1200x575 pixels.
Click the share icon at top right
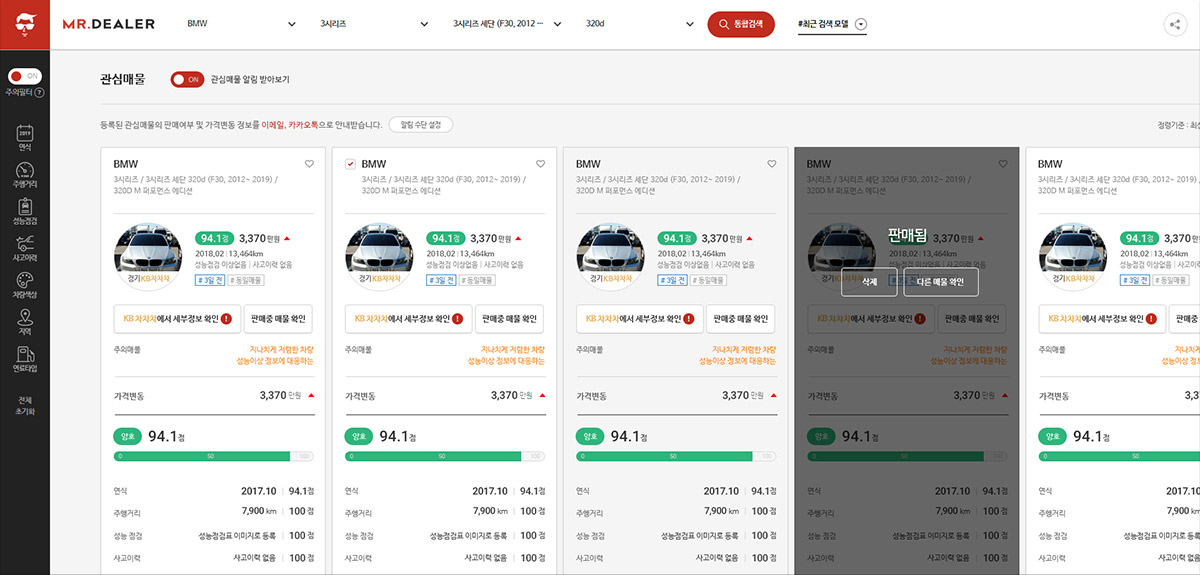click(x=1174, y=25)
